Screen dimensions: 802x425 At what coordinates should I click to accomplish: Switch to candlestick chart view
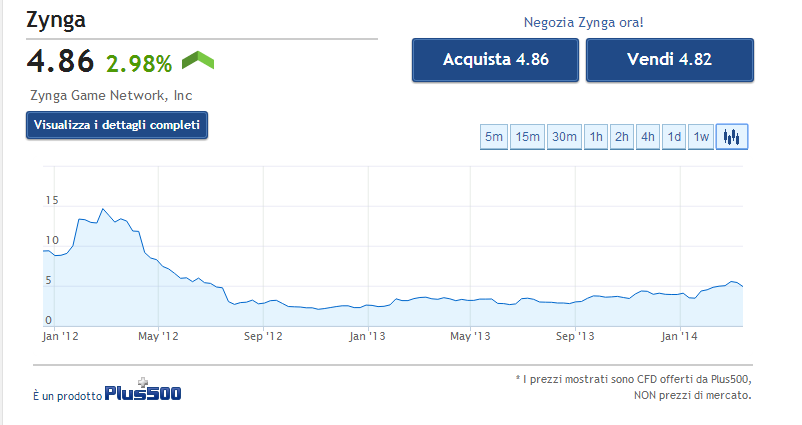point(732,137)
